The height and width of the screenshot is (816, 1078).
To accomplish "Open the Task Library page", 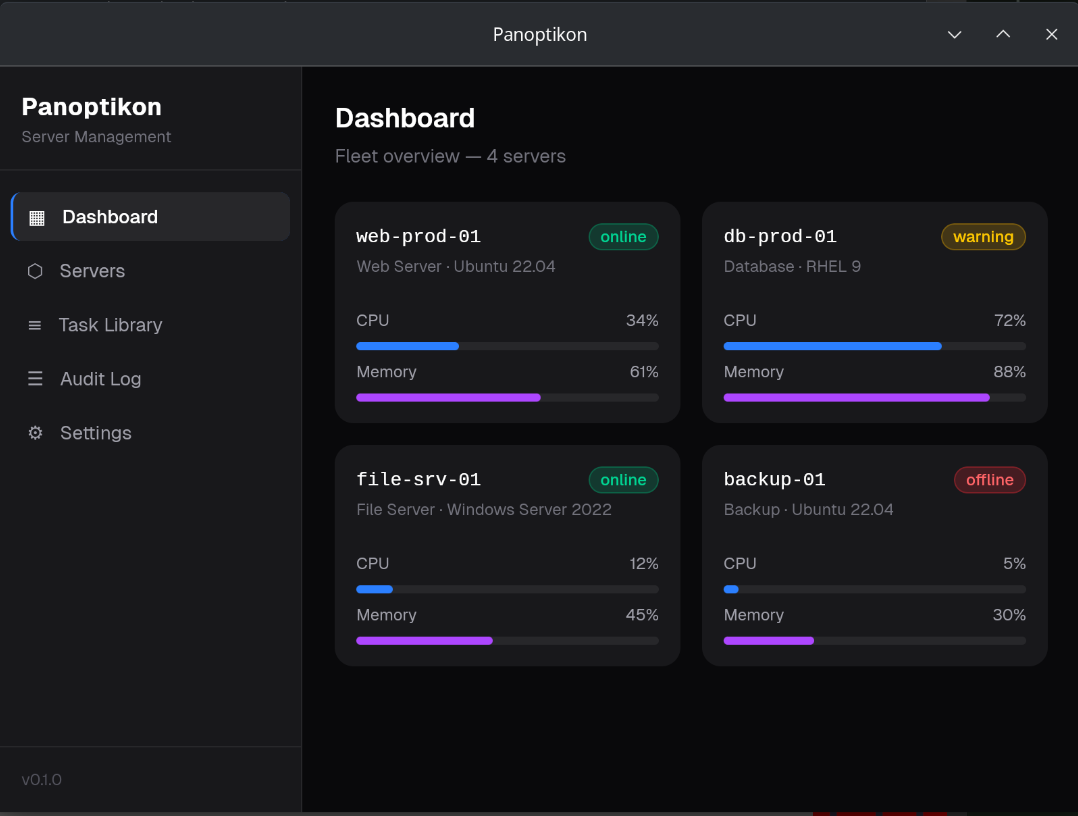I will tap(151, 324).
